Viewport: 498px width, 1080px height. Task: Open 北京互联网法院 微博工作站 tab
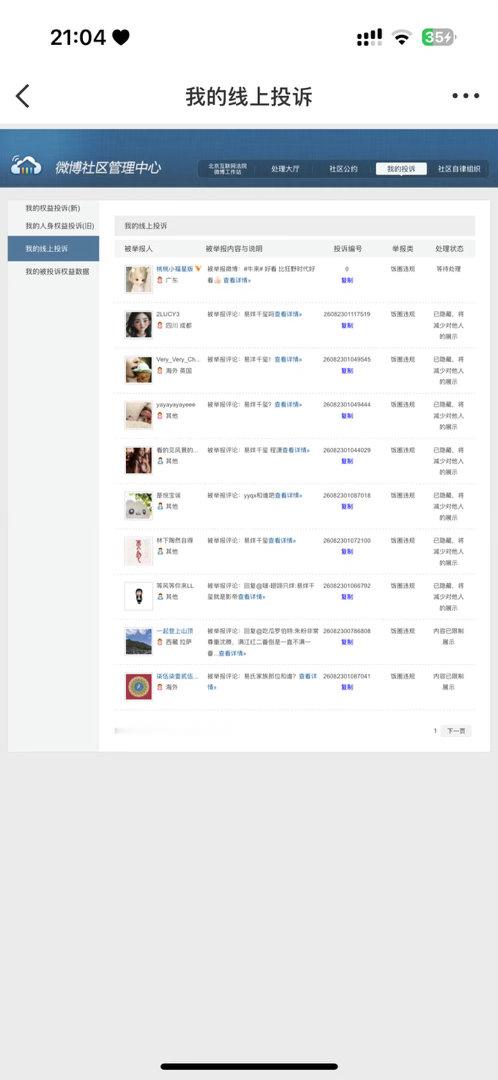[x=227, y=169]
